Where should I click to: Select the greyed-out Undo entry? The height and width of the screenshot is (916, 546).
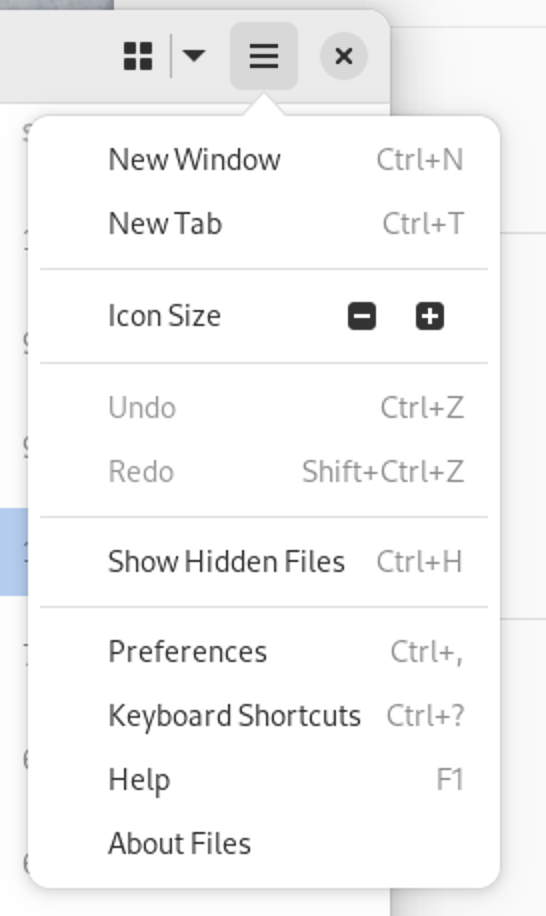(264, 407)
